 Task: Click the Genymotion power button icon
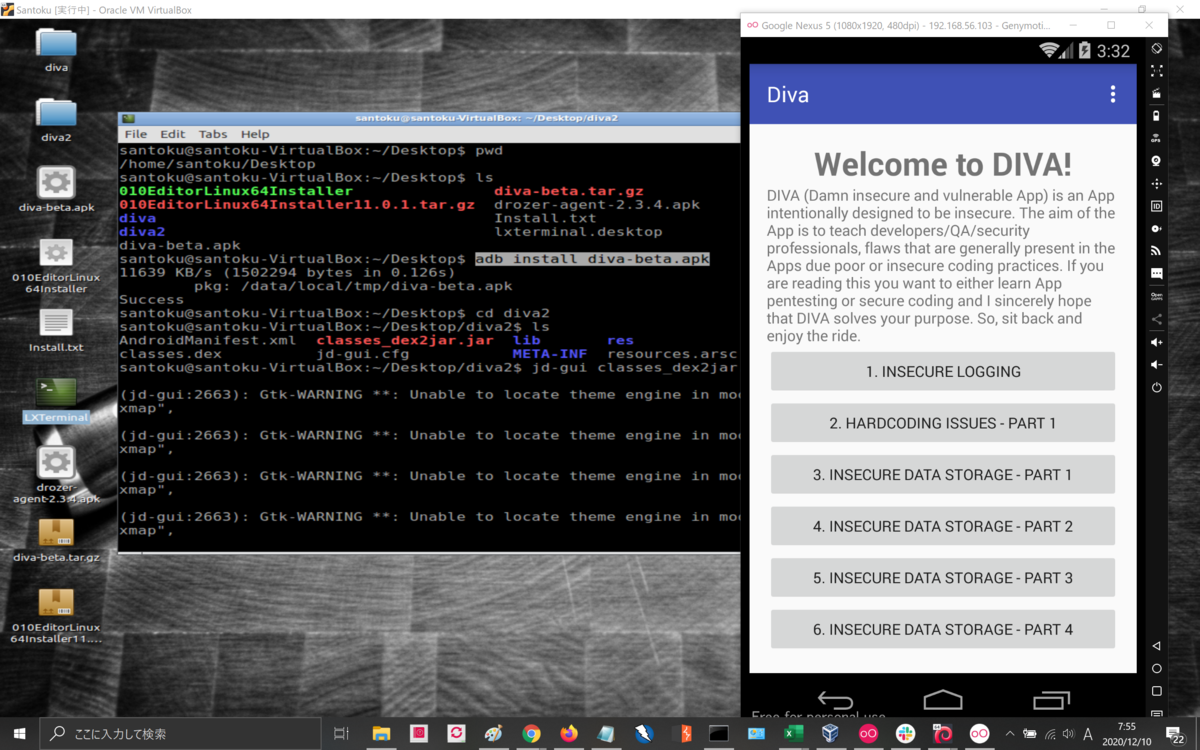[1156, 387]
